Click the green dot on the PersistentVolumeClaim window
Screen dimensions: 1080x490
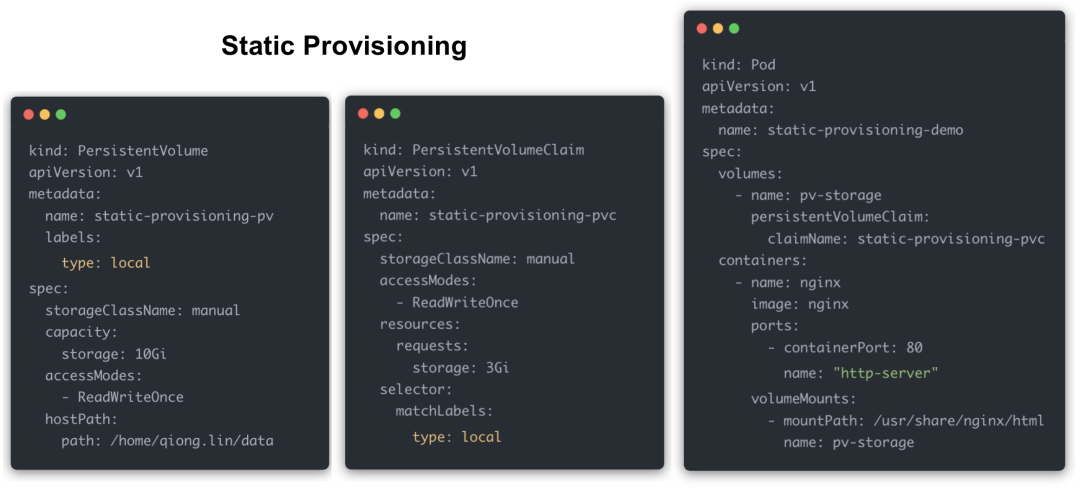[395, 113]
